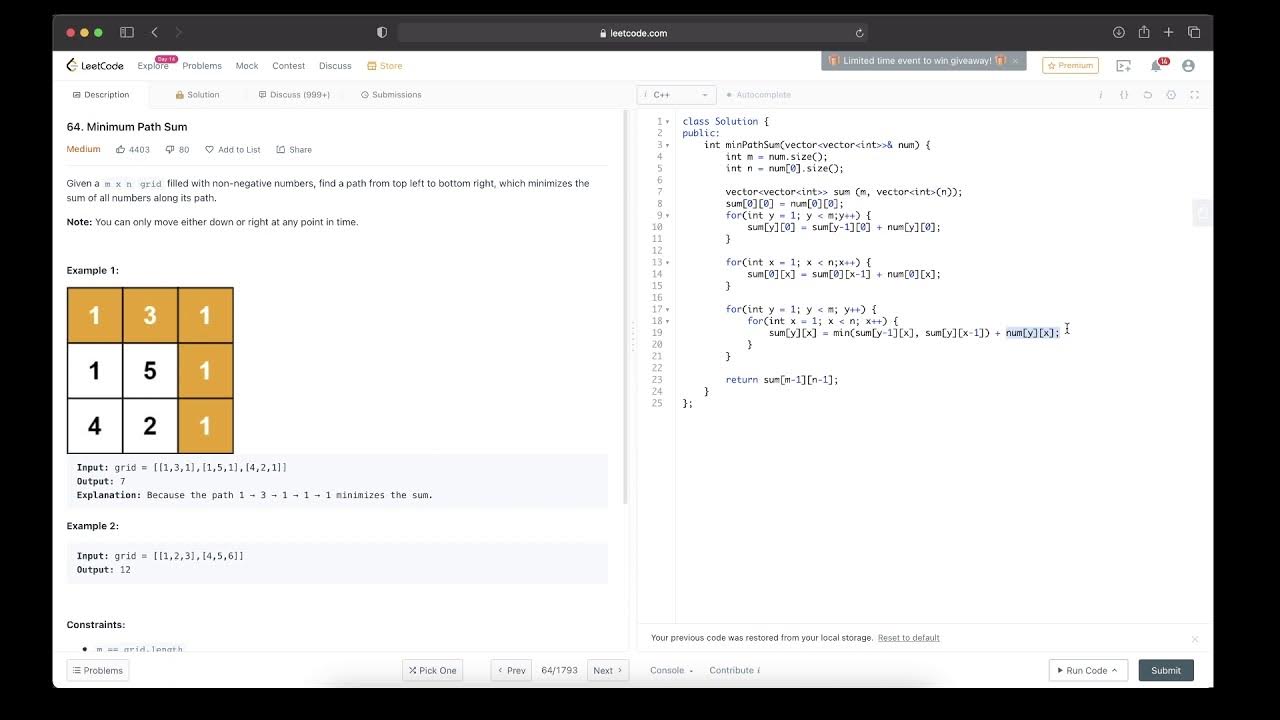Open the Contest page
Screen dimensions: 1280x720
288,66
